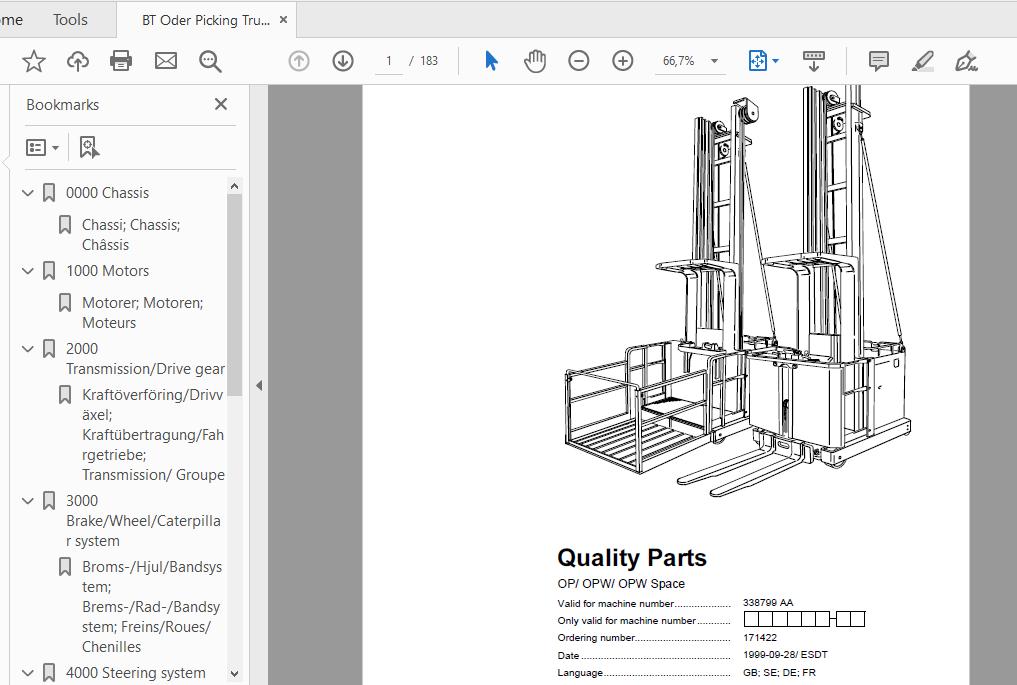
Task: Add a comment with speech bubble icon
Action: (x=879, y=61)
